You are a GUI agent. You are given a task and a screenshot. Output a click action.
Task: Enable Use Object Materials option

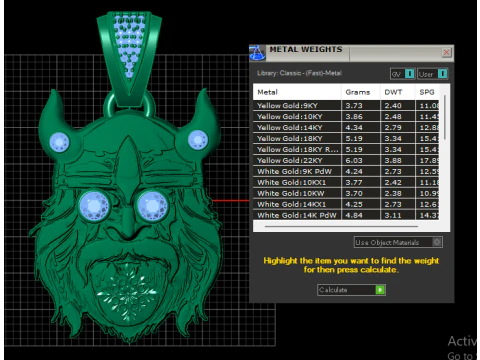pos(398,242)
